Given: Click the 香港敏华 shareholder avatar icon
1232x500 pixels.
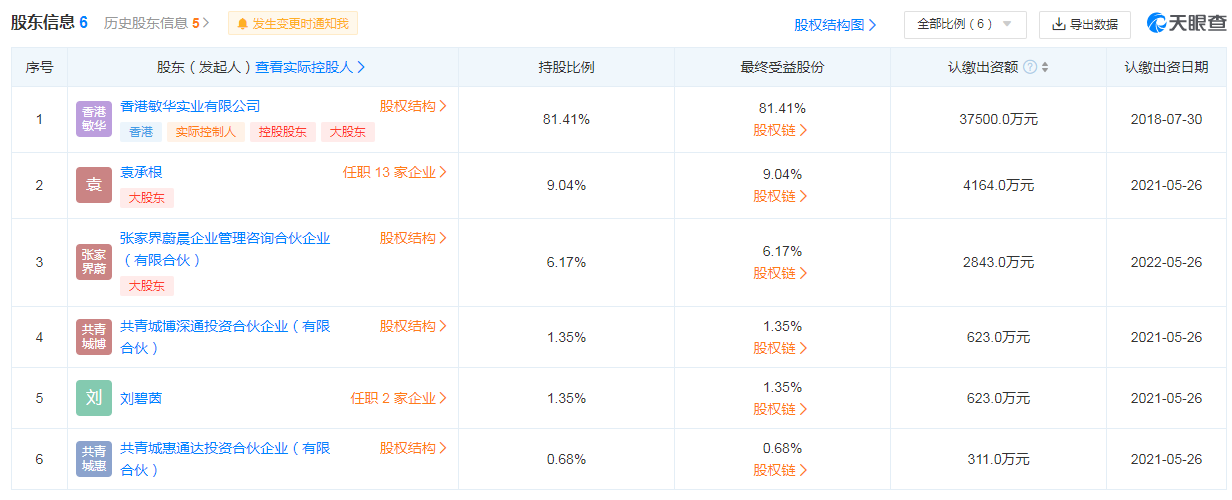Looking at the screenshot, I should click(94, 119).
